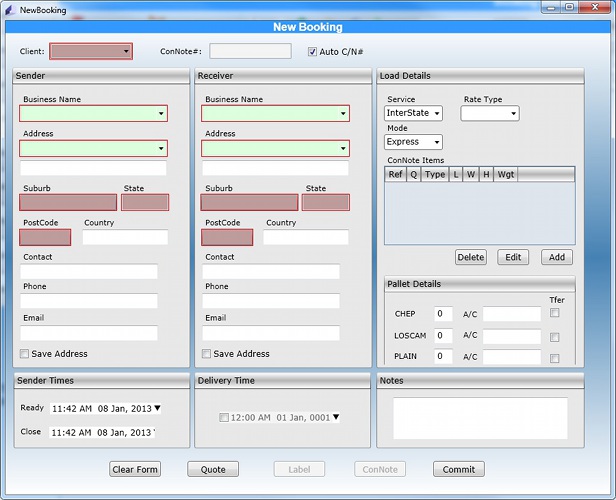This screenshot has width=616, height=500.
Task: Click the Edit ConNote item button
Action: pyautogui.click(x=513, y=257)
